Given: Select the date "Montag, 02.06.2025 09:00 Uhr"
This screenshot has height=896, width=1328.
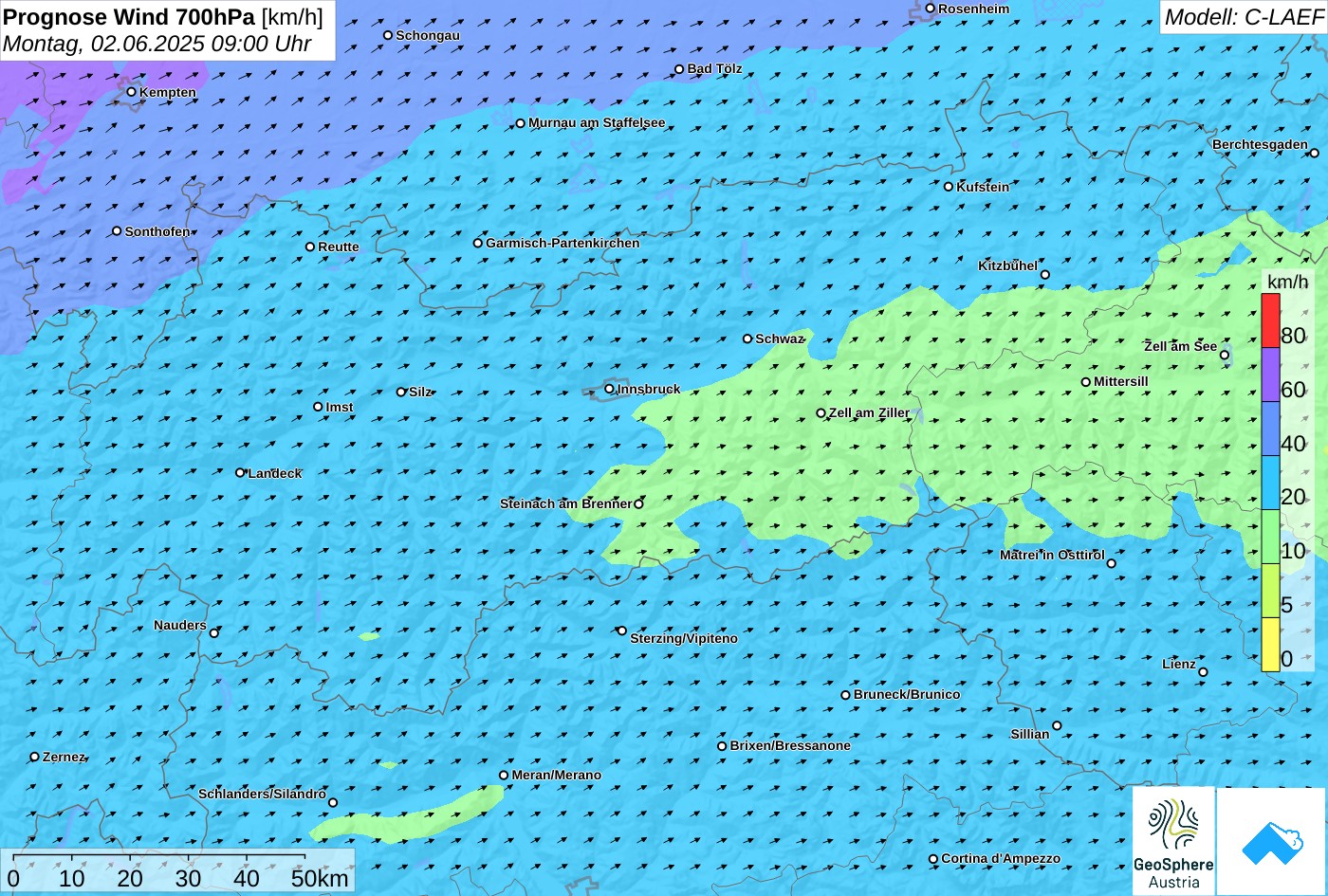Looking at the screenshot, I should (x=157, y=44).
